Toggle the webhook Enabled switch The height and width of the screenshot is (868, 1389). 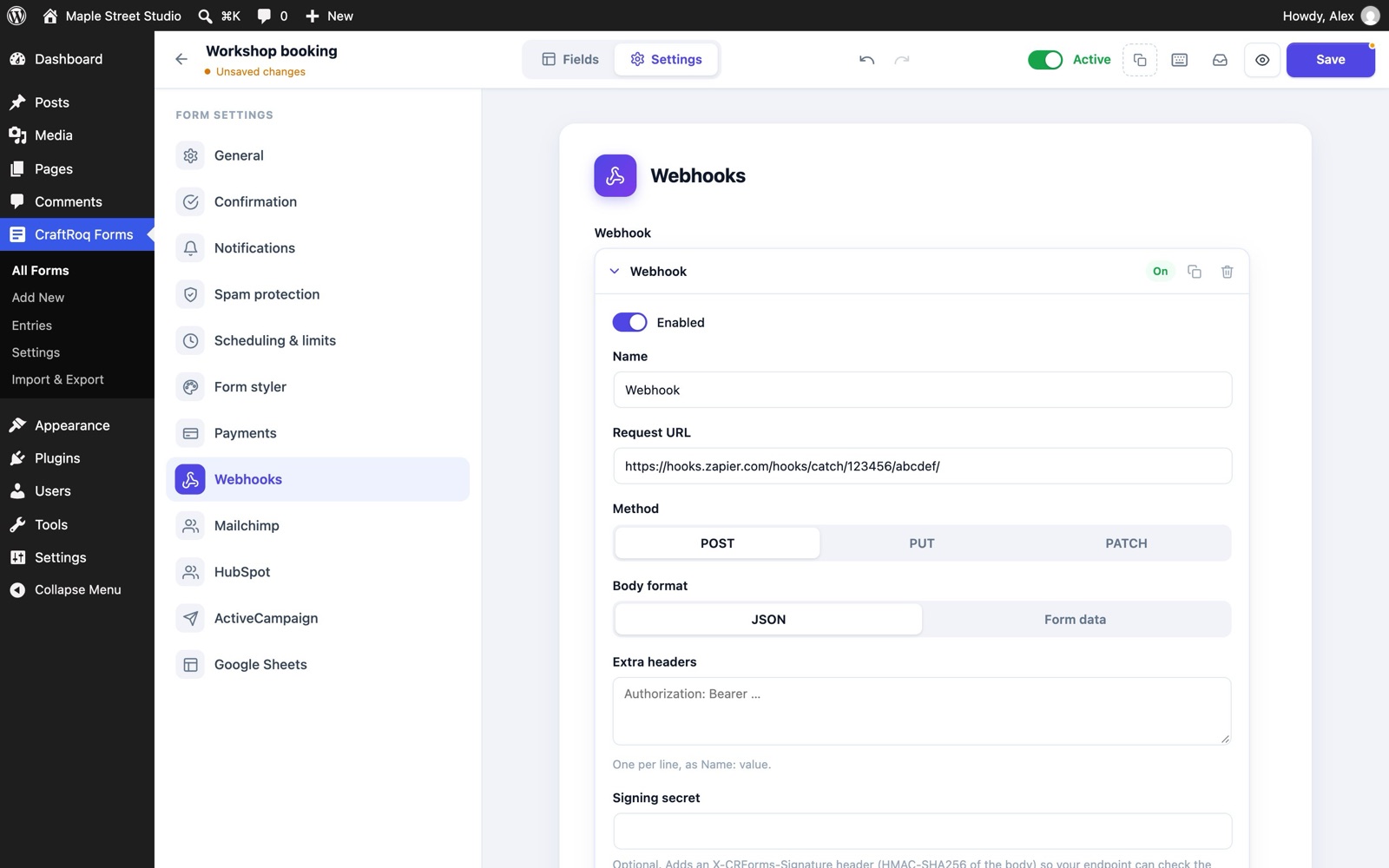point(629,322)
